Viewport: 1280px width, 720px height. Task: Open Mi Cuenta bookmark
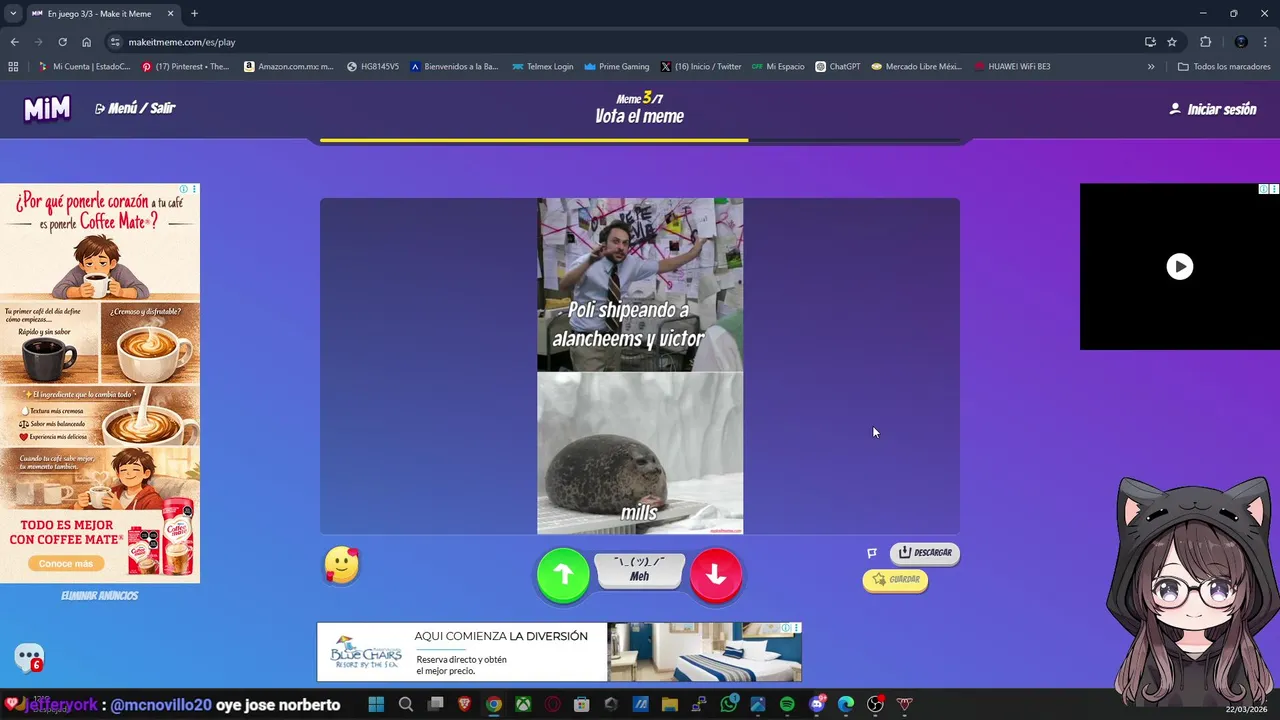84,67
